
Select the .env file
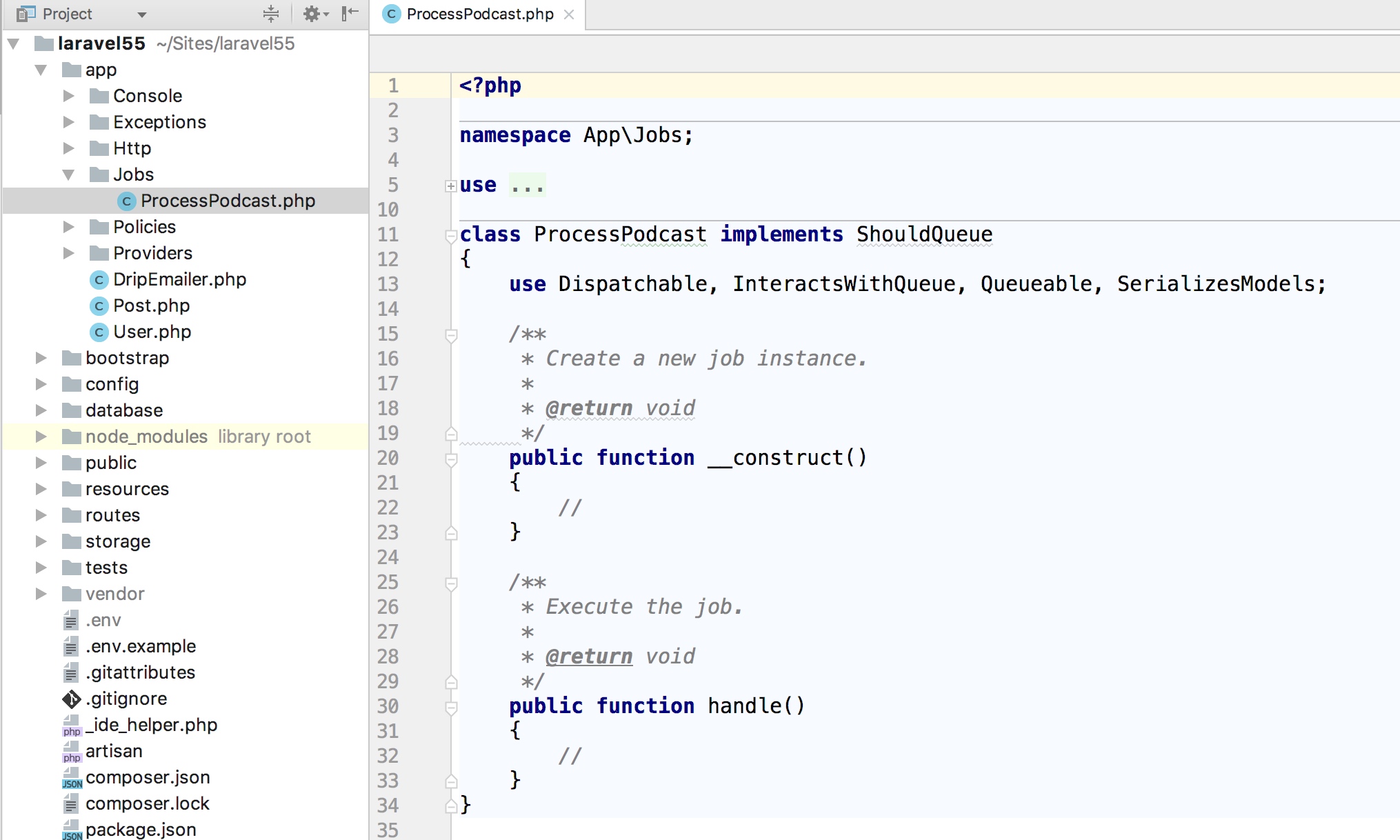point(103,620)
